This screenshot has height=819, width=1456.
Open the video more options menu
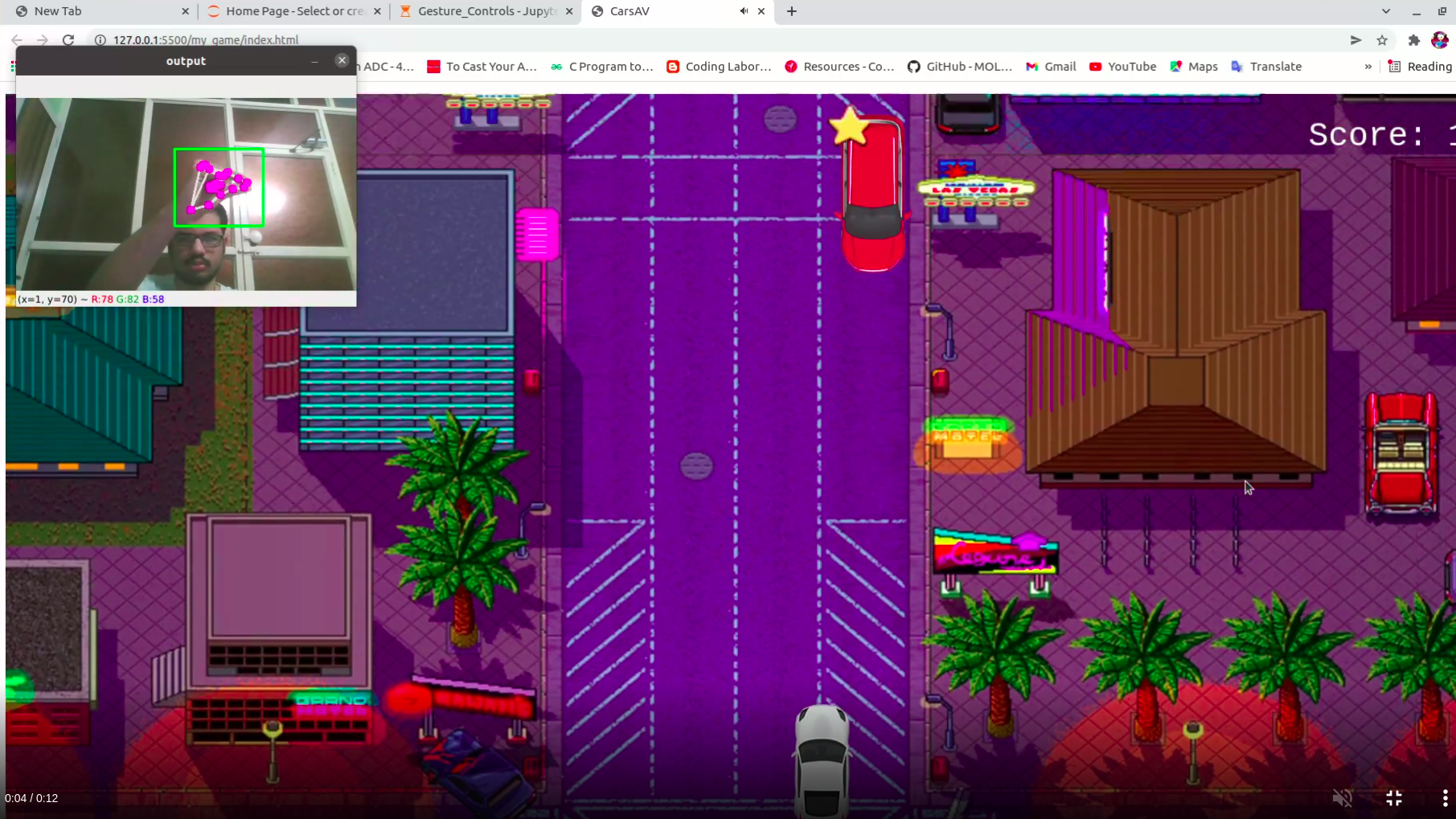[1445, 797]
